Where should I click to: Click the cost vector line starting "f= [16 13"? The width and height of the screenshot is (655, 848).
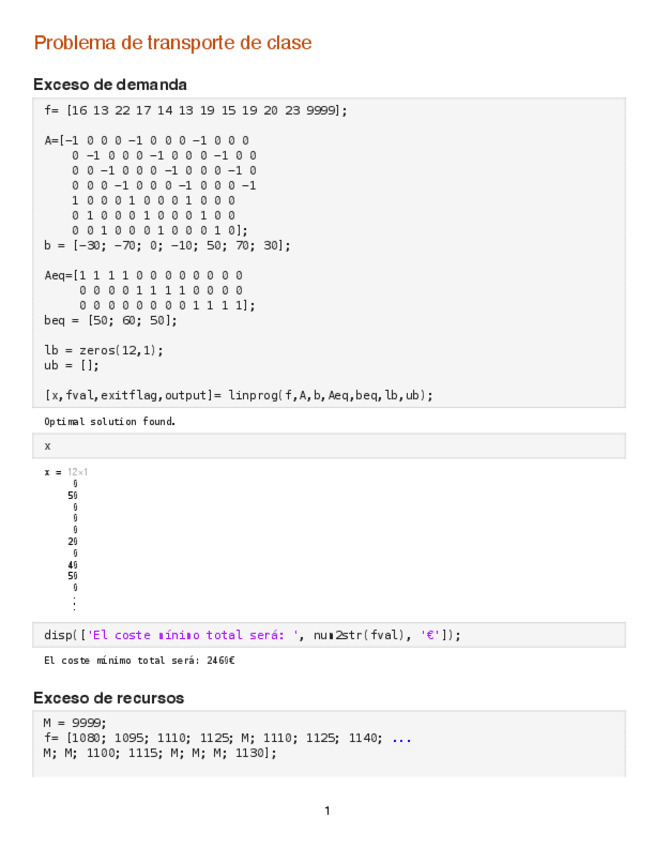195,111
